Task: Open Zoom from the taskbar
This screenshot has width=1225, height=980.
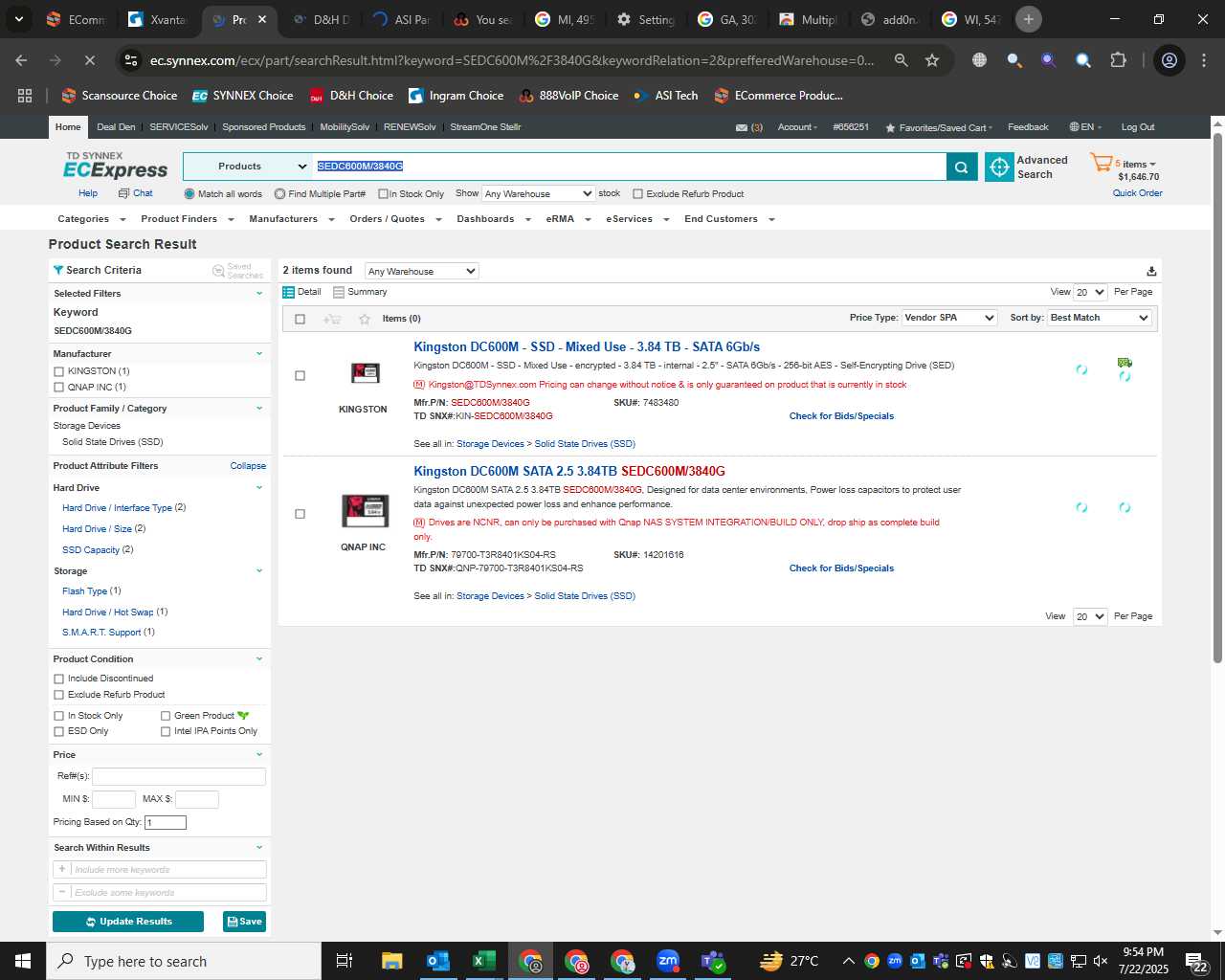Action: pyautogui.click(x=668, y=961)
